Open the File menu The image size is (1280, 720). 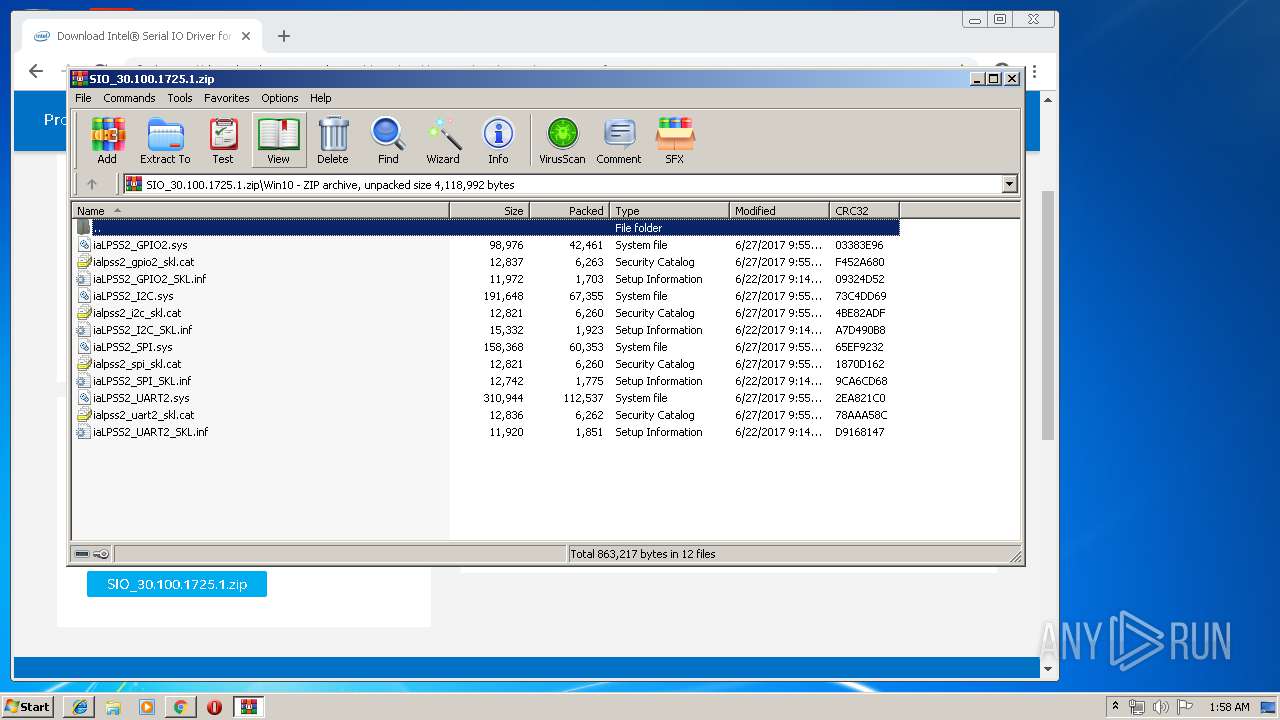83,98
